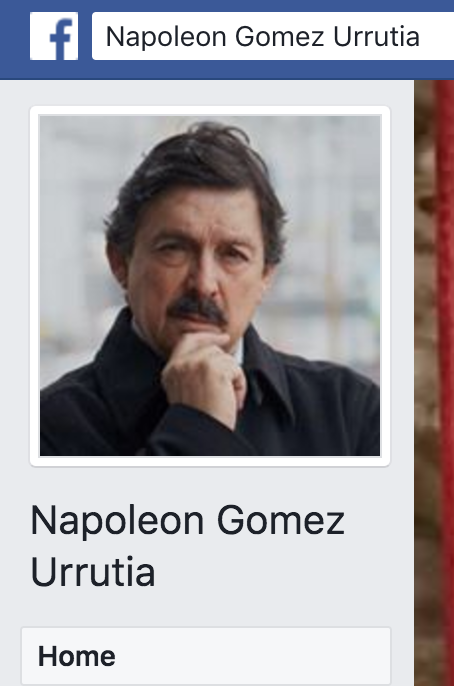Place cursor after Urrutia in search box

pyautogui.click(x=421, y=36)
